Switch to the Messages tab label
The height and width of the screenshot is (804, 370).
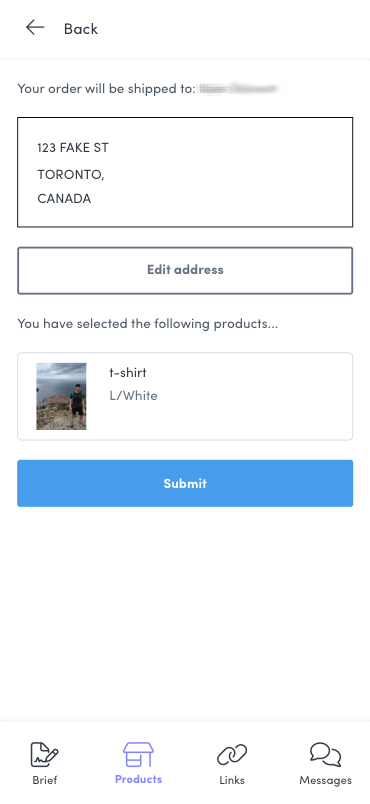pos(325,780)
